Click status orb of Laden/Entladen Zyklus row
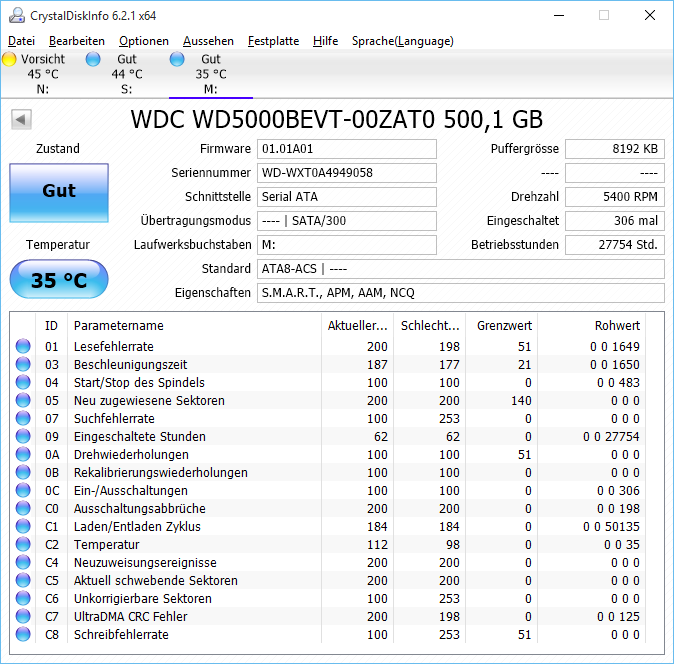This screenshot has height=664, width=674. pos(23,526)
